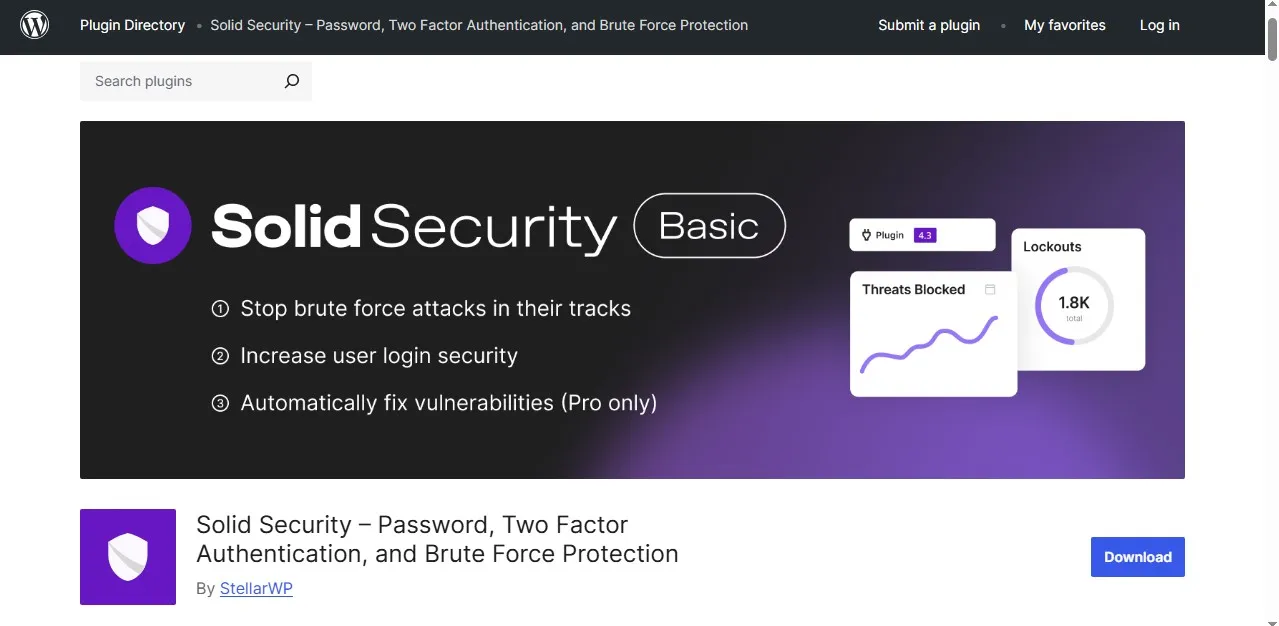Click the small icon beside Threats Blocked label
1279x626 pixels.
click(x=989, y=289)
